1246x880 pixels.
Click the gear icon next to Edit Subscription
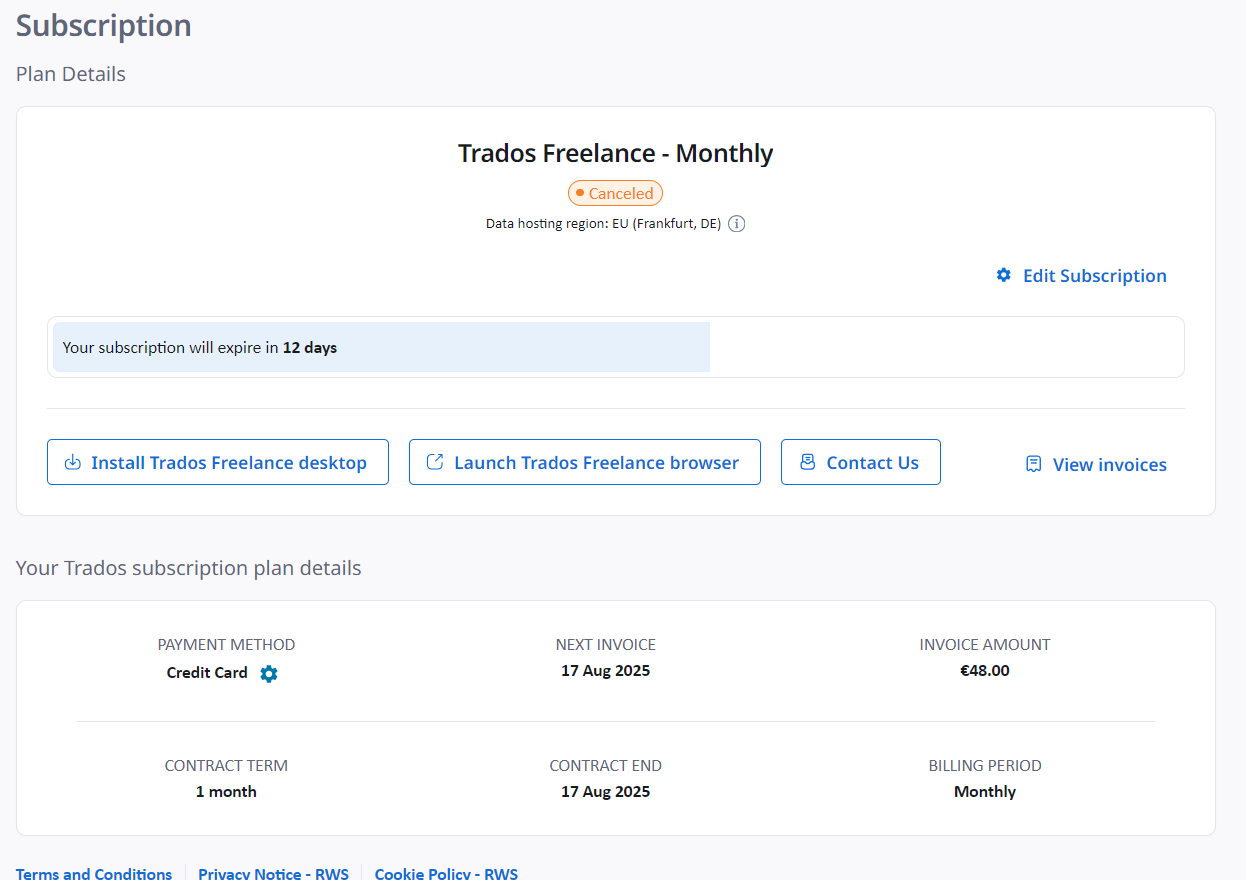[1003, 275]
